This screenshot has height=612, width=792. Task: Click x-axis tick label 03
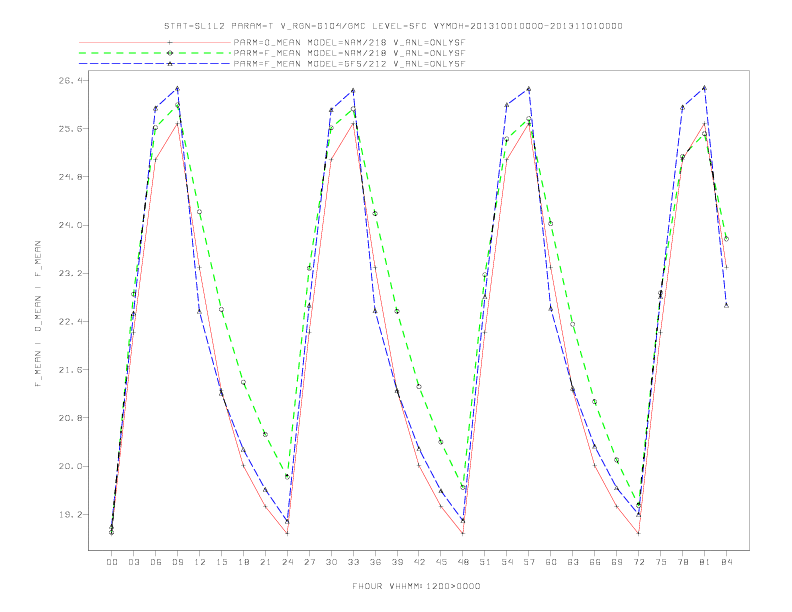point(133,562)
